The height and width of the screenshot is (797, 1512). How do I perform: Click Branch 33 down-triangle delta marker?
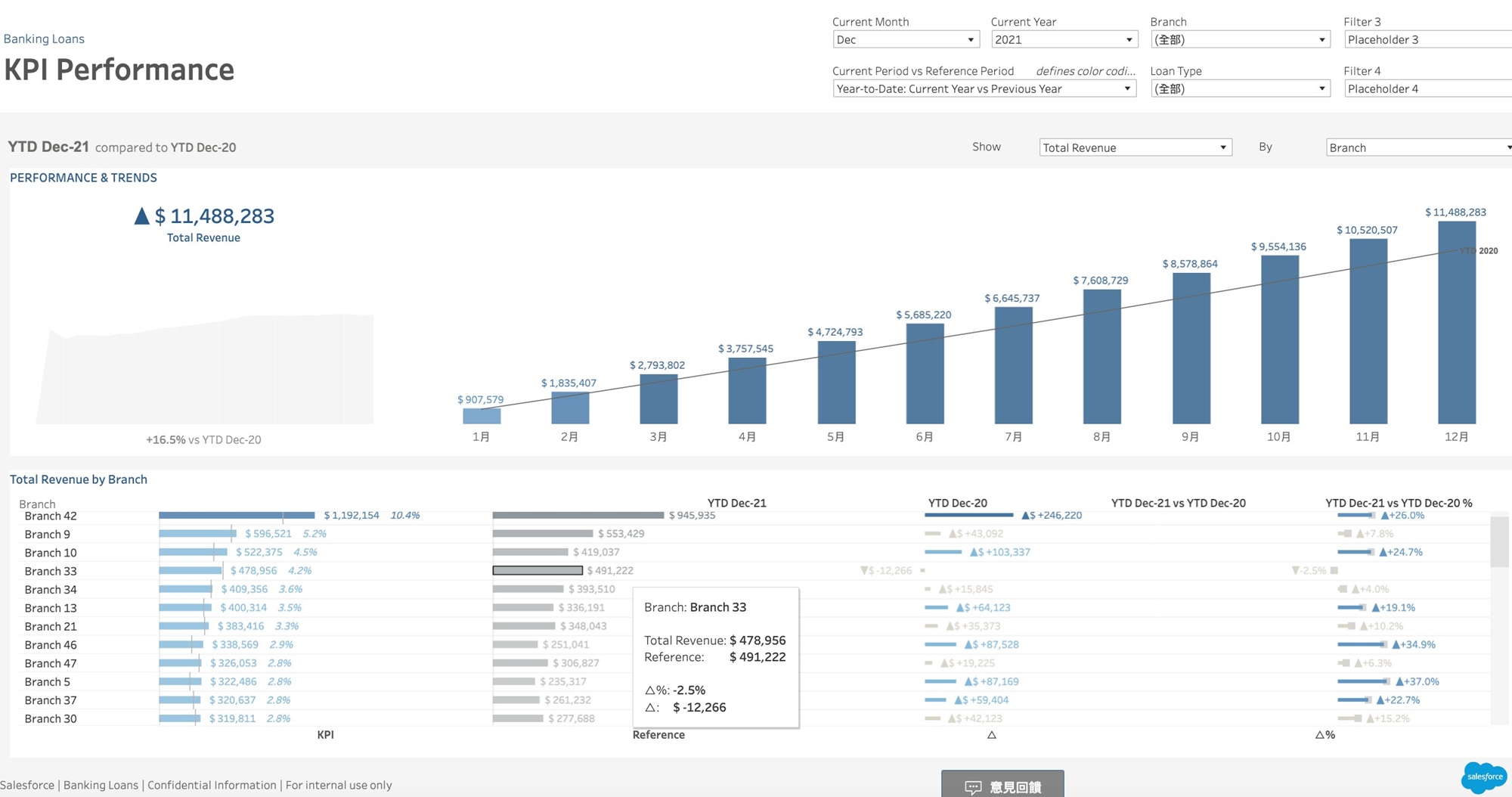click(865, 571)
